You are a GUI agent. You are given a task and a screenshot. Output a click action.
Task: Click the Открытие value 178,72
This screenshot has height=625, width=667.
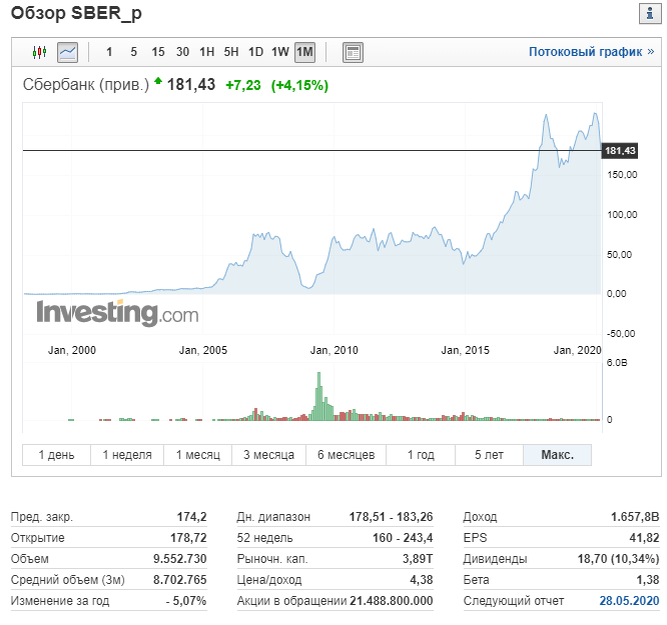click(x=188, y=538)
